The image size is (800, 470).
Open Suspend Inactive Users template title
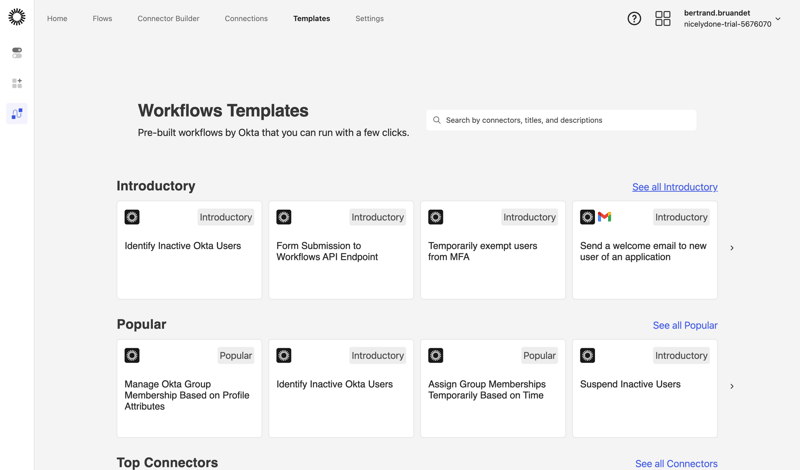630,384
